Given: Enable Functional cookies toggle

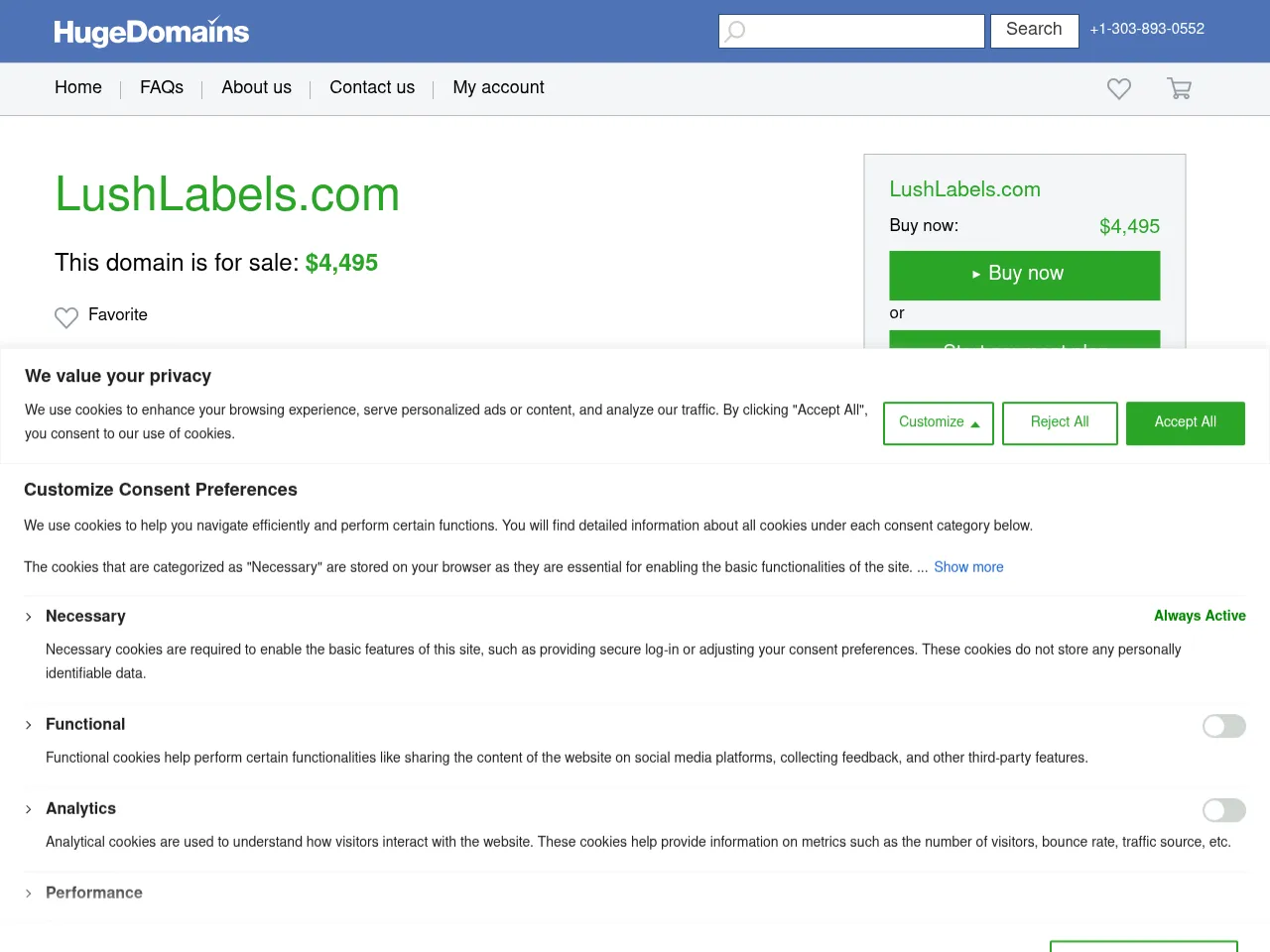Looking at the screenshot, I should (x=1223, y=726).
